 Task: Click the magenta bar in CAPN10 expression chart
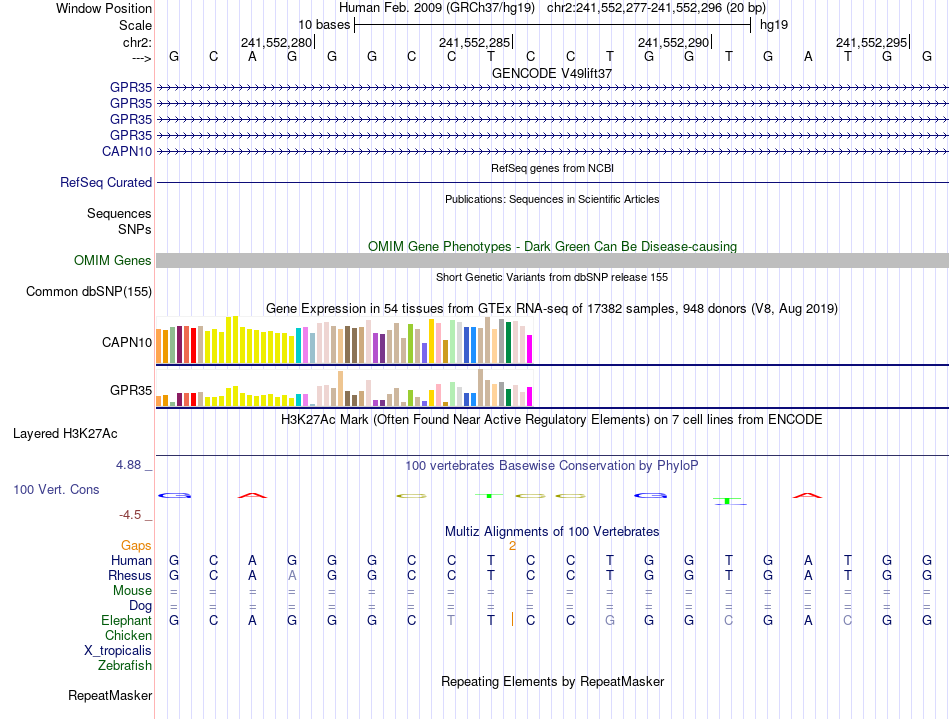[x=530, y=349]
